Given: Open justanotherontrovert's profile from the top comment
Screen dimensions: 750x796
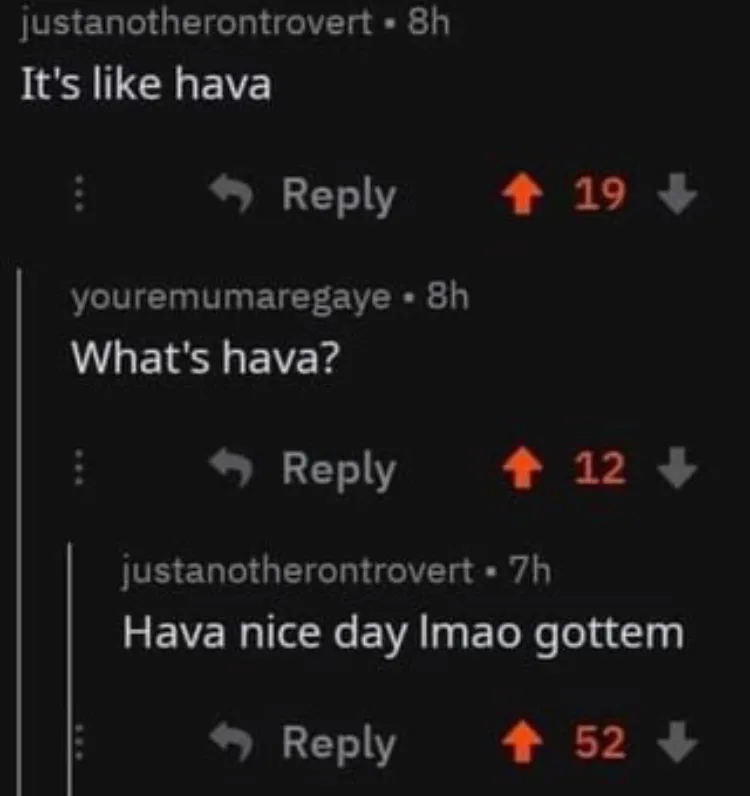Looking at the screenshot, I should coord(196,23).
